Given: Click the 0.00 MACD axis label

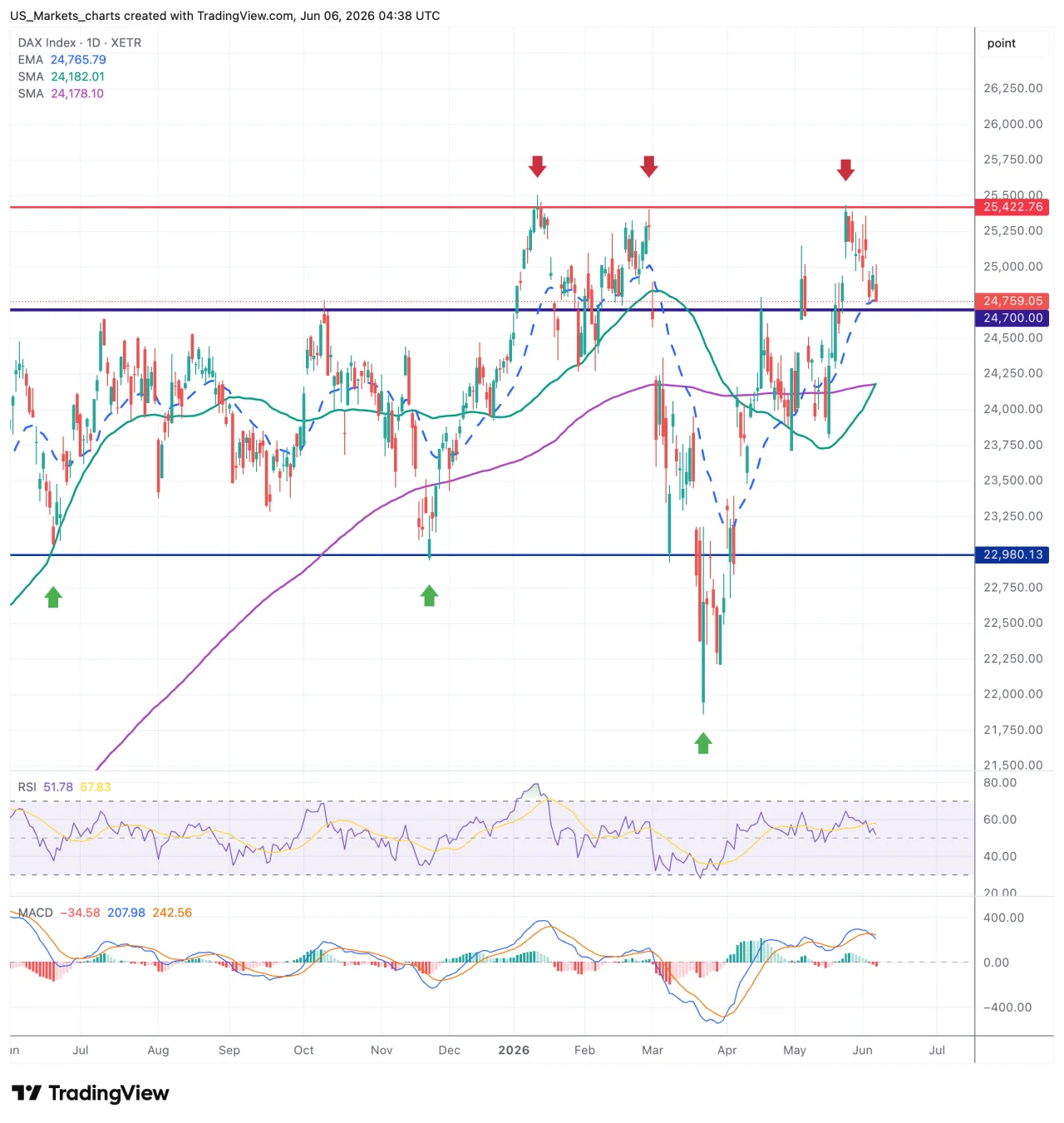Looking at the screenshot, I should (x=996, y=963).
